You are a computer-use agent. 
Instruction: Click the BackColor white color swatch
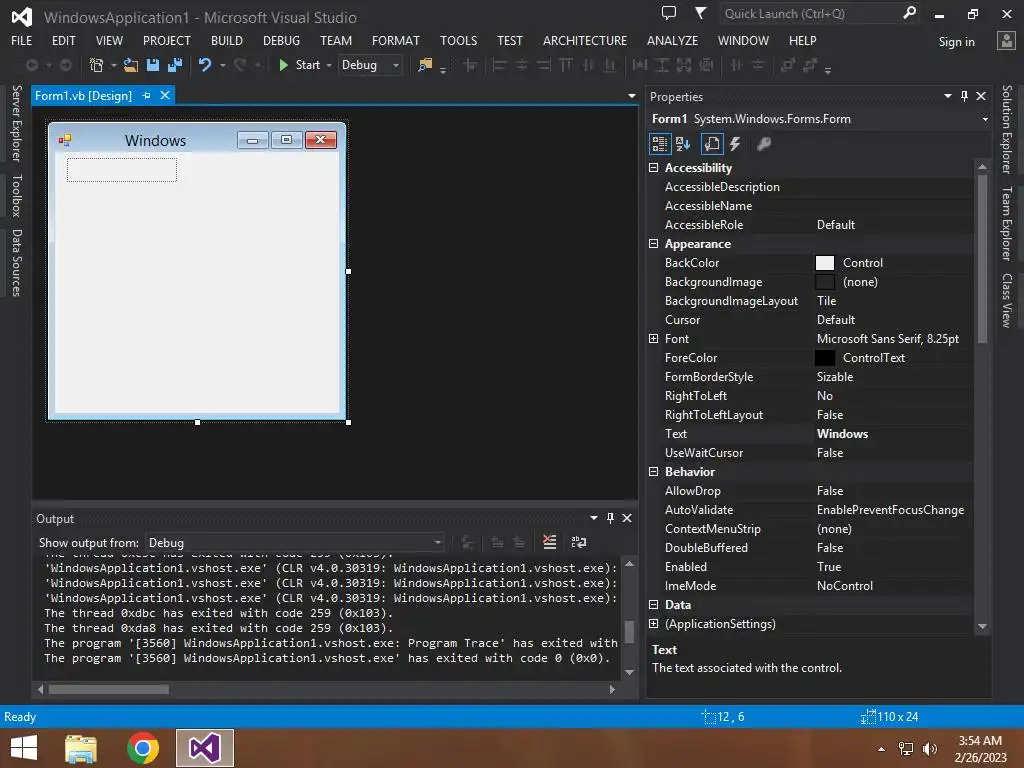pyautogui.click(x=825, y=263)
